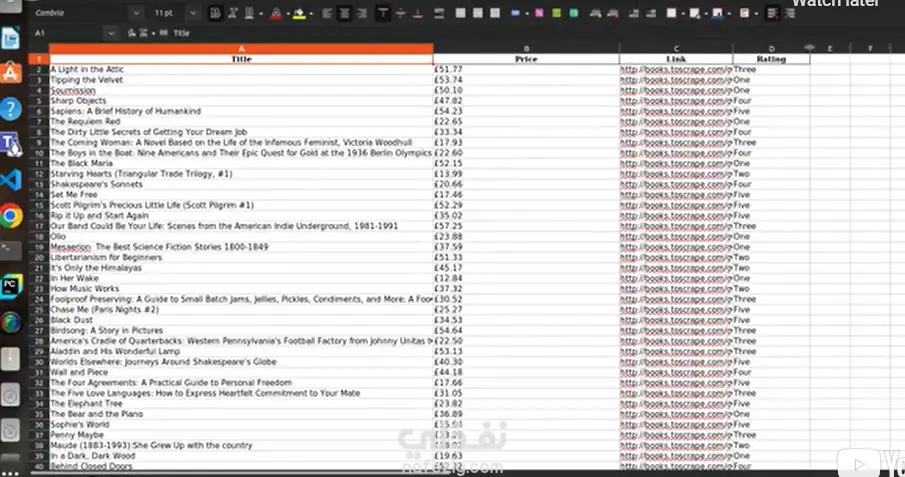Toggle Underline formatting in the toolbar
This screenshot has height=477, width=905.
[x=249, y=13]
